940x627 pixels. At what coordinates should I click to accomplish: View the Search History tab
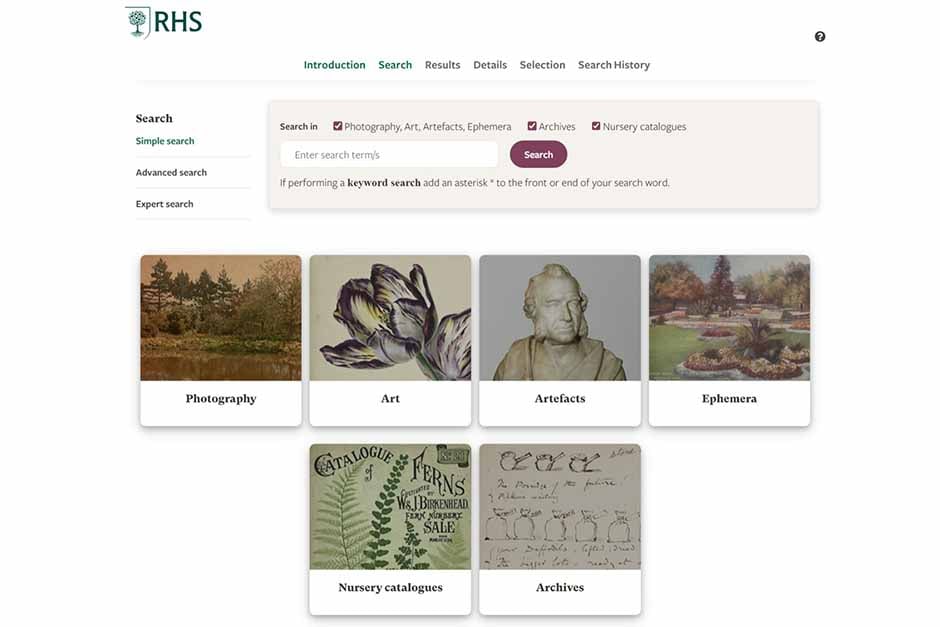coord(614,65)
